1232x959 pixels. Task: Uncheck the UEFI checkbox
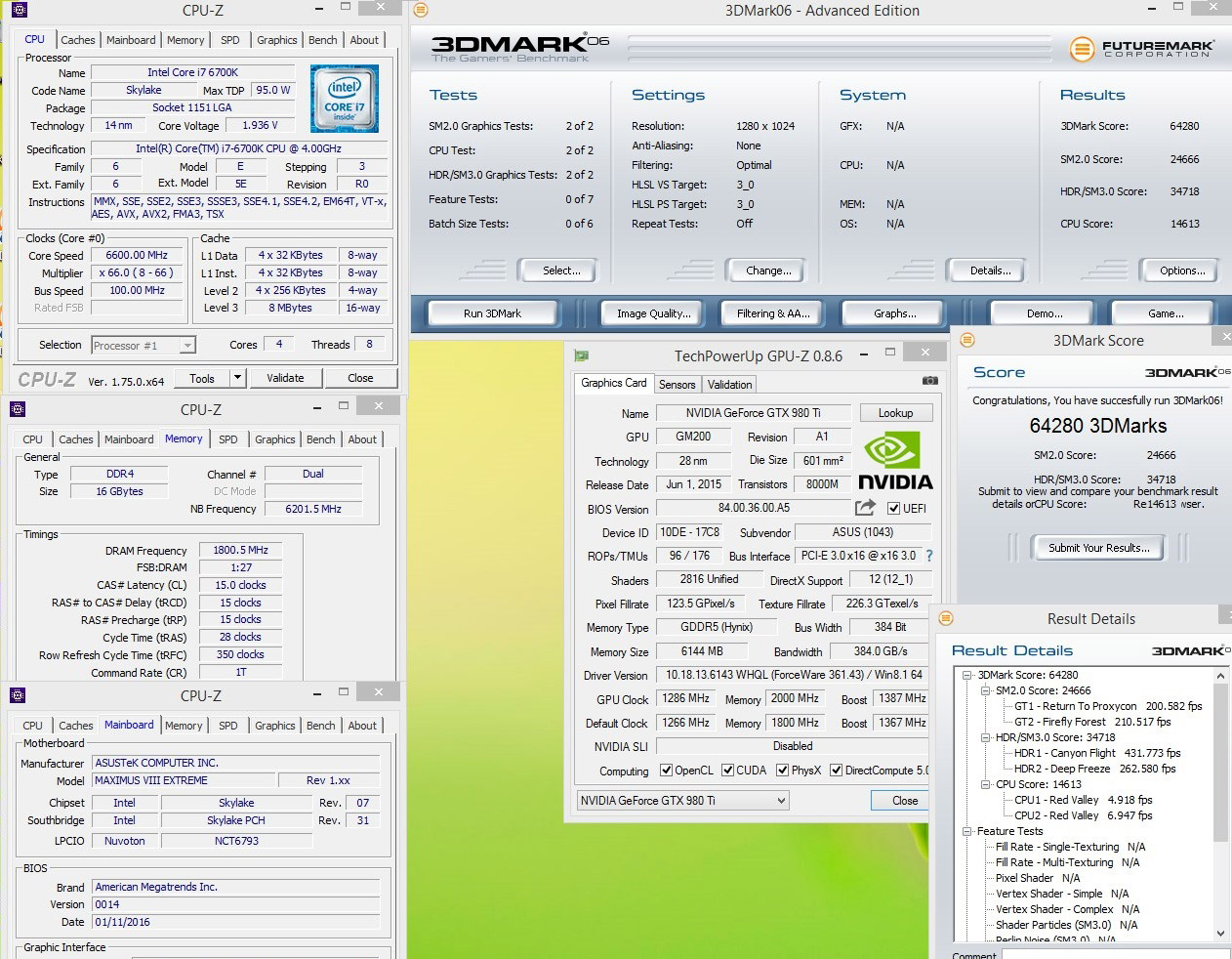tap(893, 509)
